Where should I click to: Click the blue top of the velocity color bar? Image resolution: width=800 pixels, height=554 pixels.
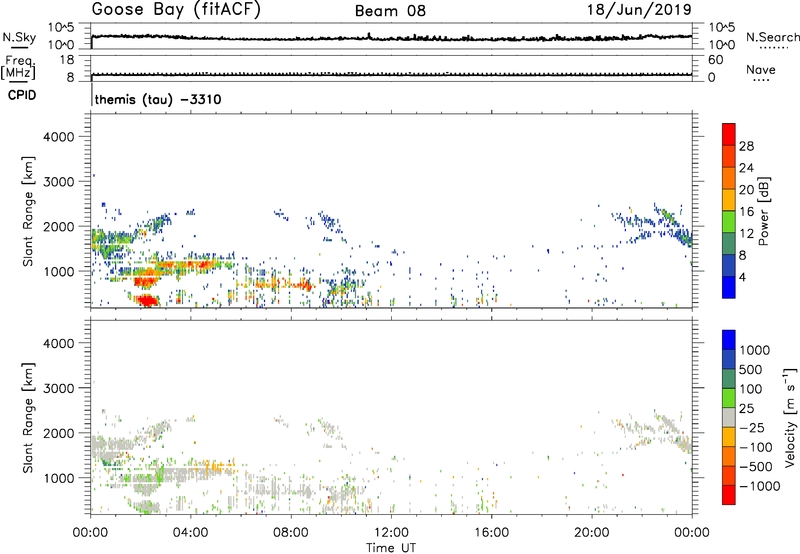[729, 340]
